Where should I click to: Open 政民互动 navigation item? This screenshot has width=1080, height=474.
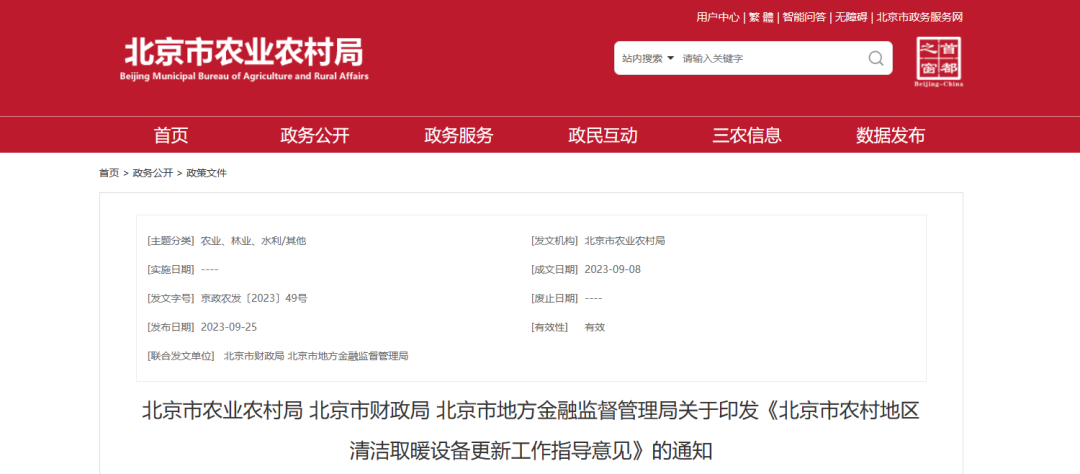point(603,136)
